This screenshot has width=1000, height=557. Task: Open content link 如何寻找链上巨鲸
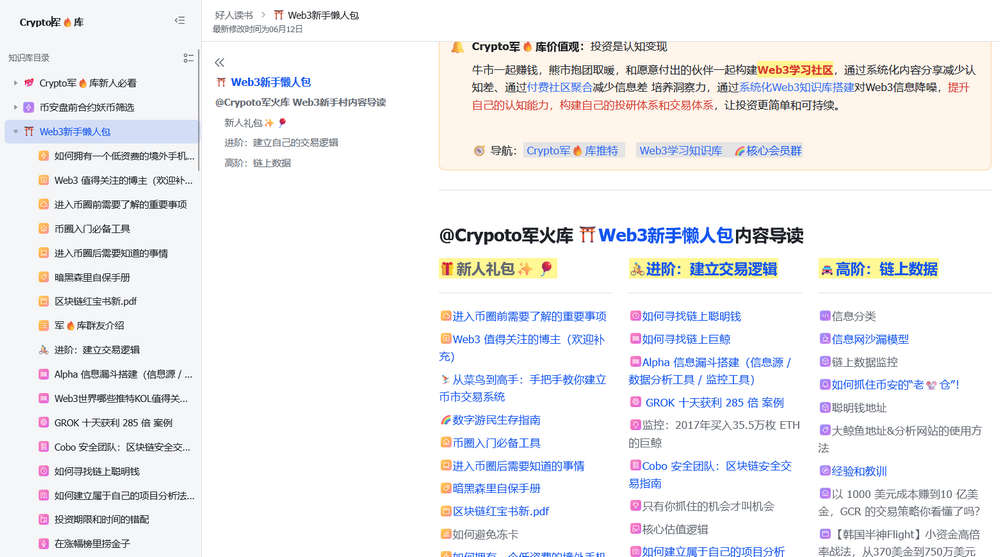686,339
